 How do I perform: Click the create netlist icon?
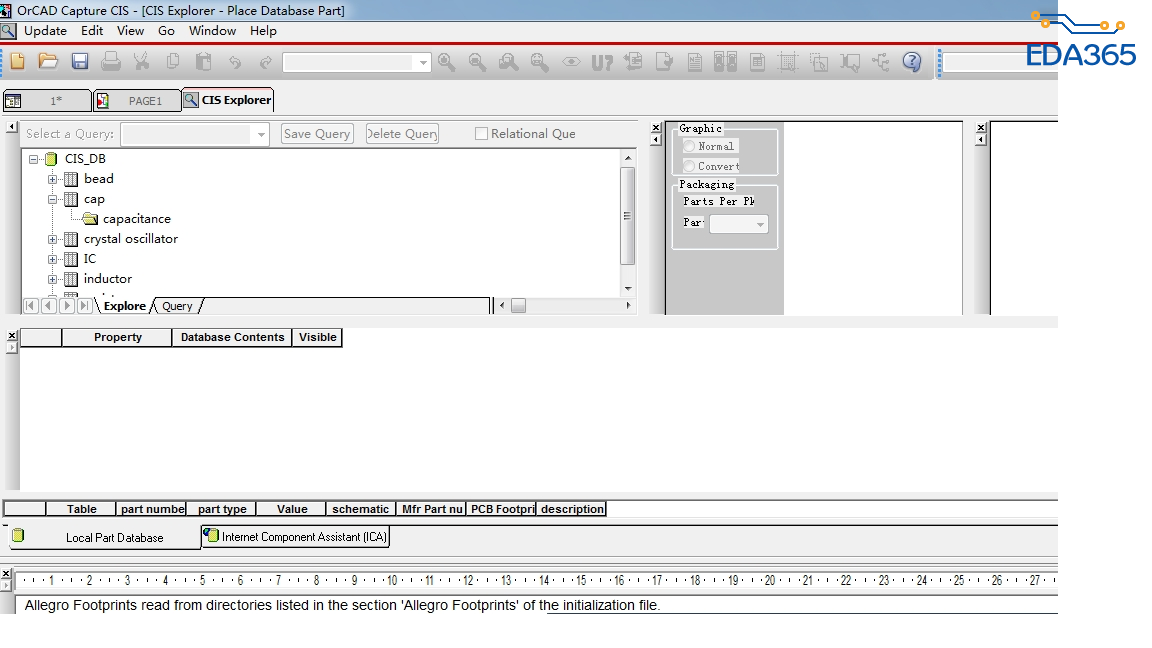(x=695, y=62)
